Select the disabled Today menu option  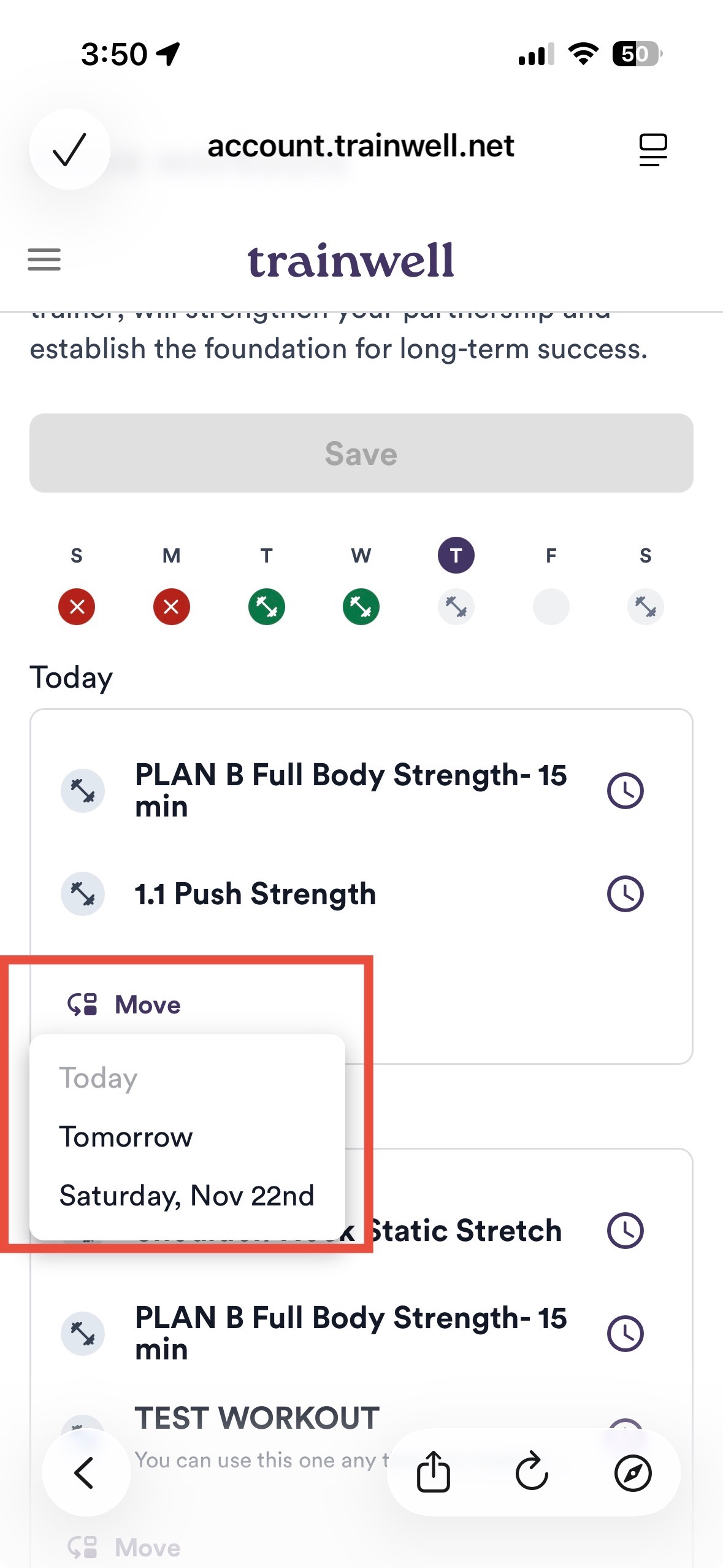[98, 1078]
